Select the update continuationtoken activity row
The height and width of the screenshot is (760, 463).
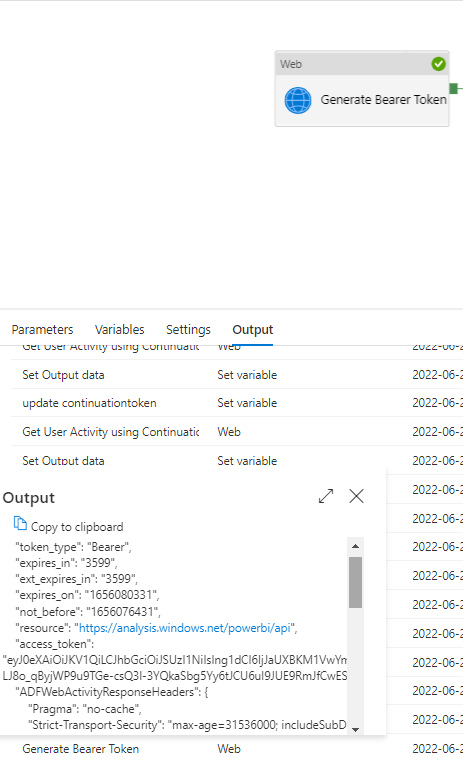[237, 403]
